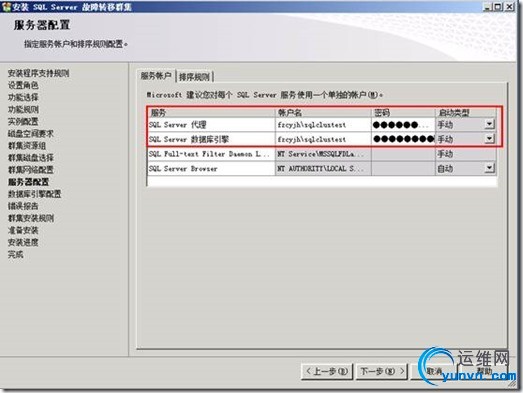Screen dimensions: 523x393
Task: Click the 帮助 help button
Action: click(x=484, y=371)
